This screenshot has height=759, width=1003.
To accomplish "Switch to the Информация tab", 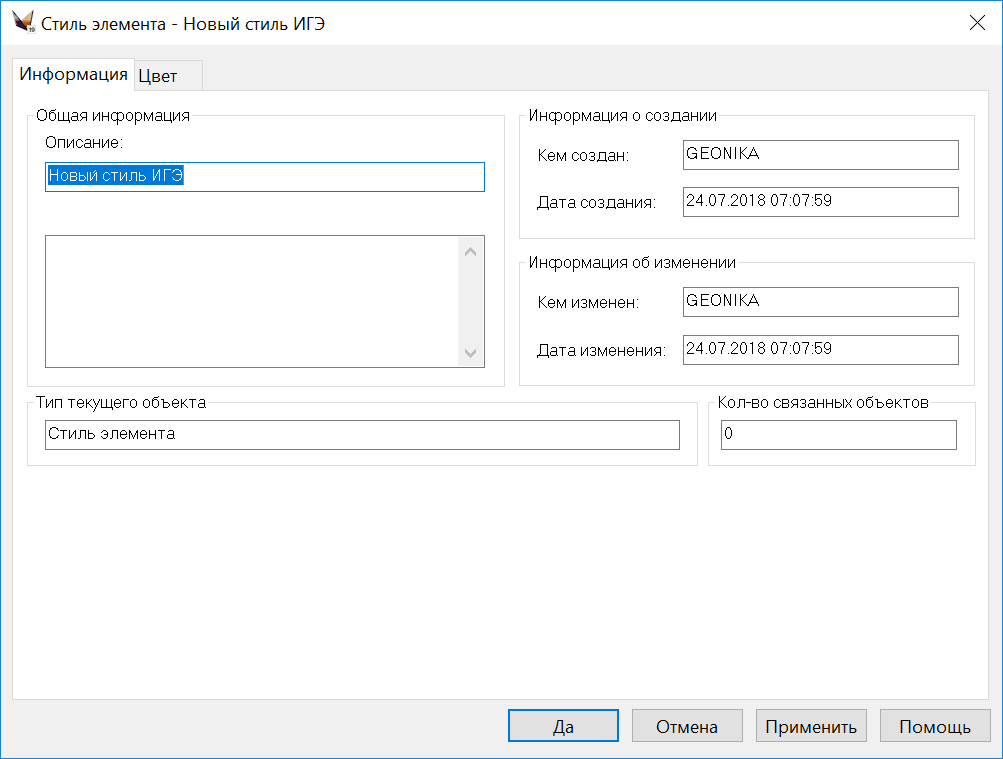I will click(74, 74).
